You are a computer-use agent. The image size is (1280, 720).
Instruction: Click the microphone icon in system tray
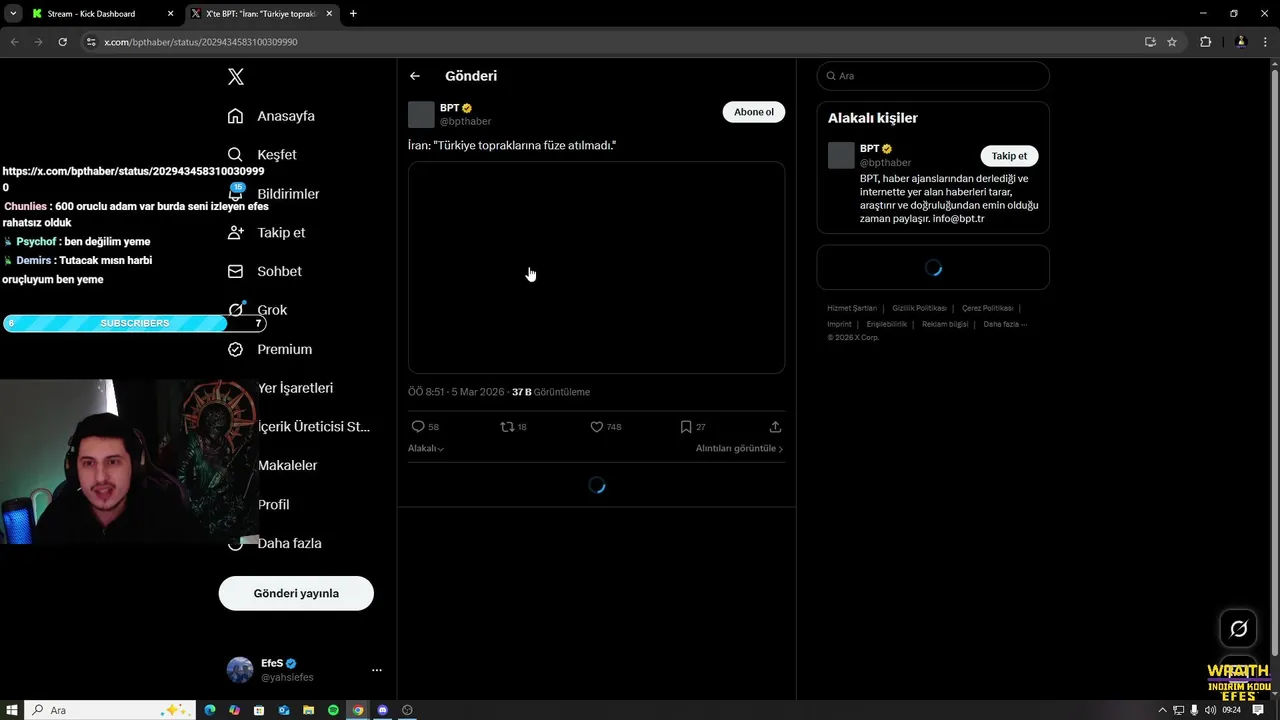point(1194,710)
